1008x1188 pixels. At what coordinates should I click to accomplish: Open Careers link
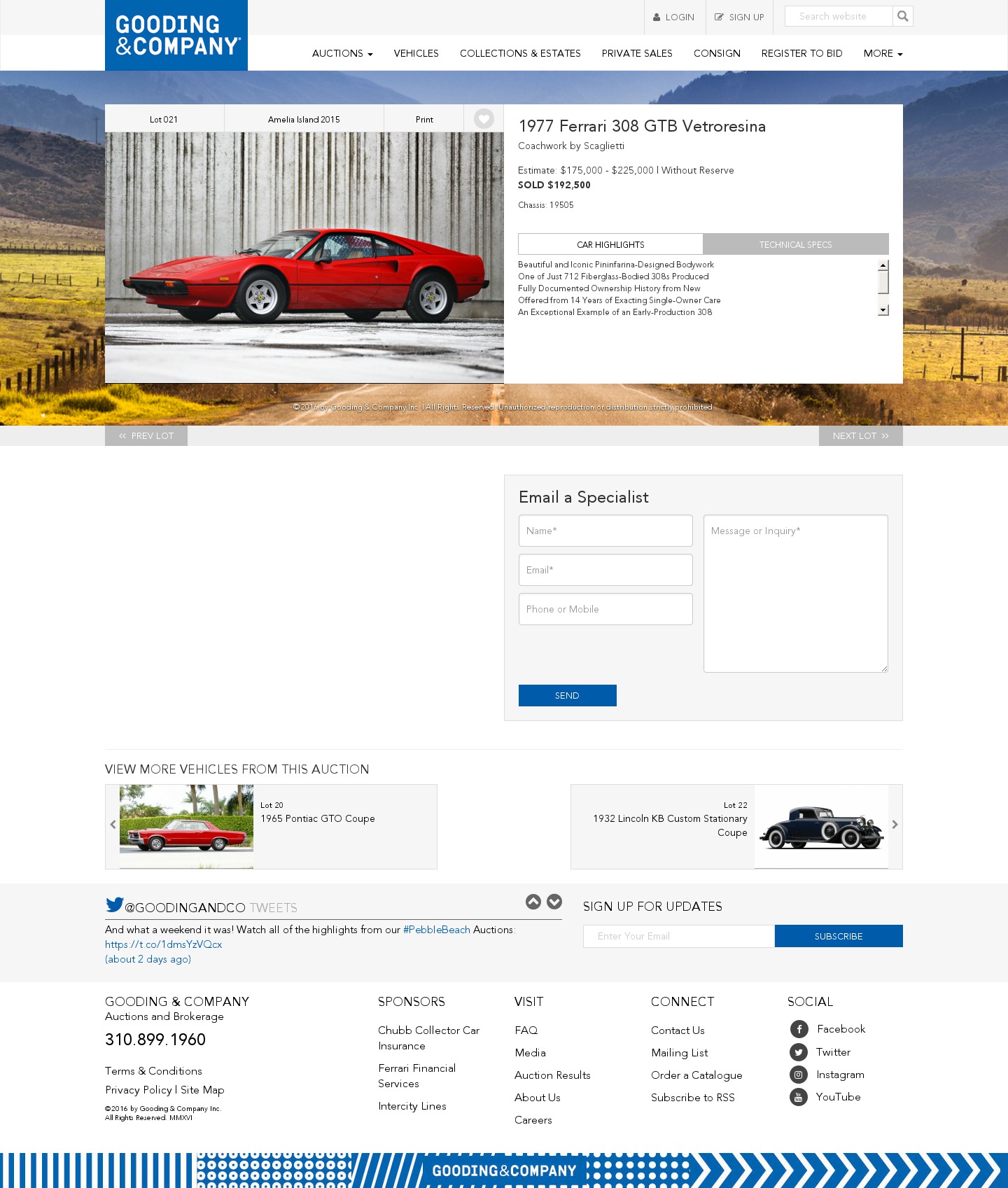pos(533,1120)
